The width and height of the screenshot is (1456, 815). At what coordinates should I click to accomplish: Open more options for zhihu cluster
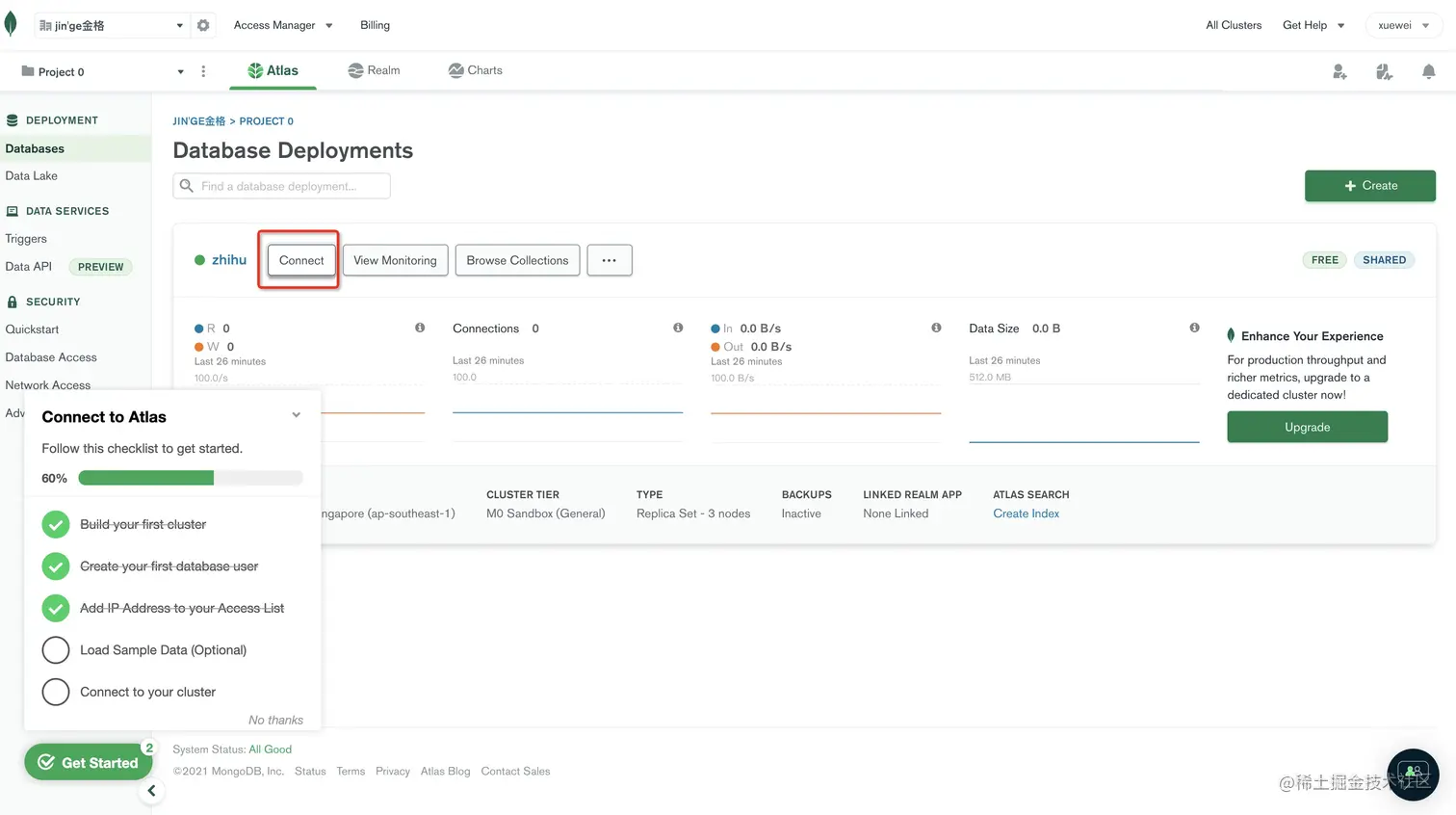tap(610, 260)
